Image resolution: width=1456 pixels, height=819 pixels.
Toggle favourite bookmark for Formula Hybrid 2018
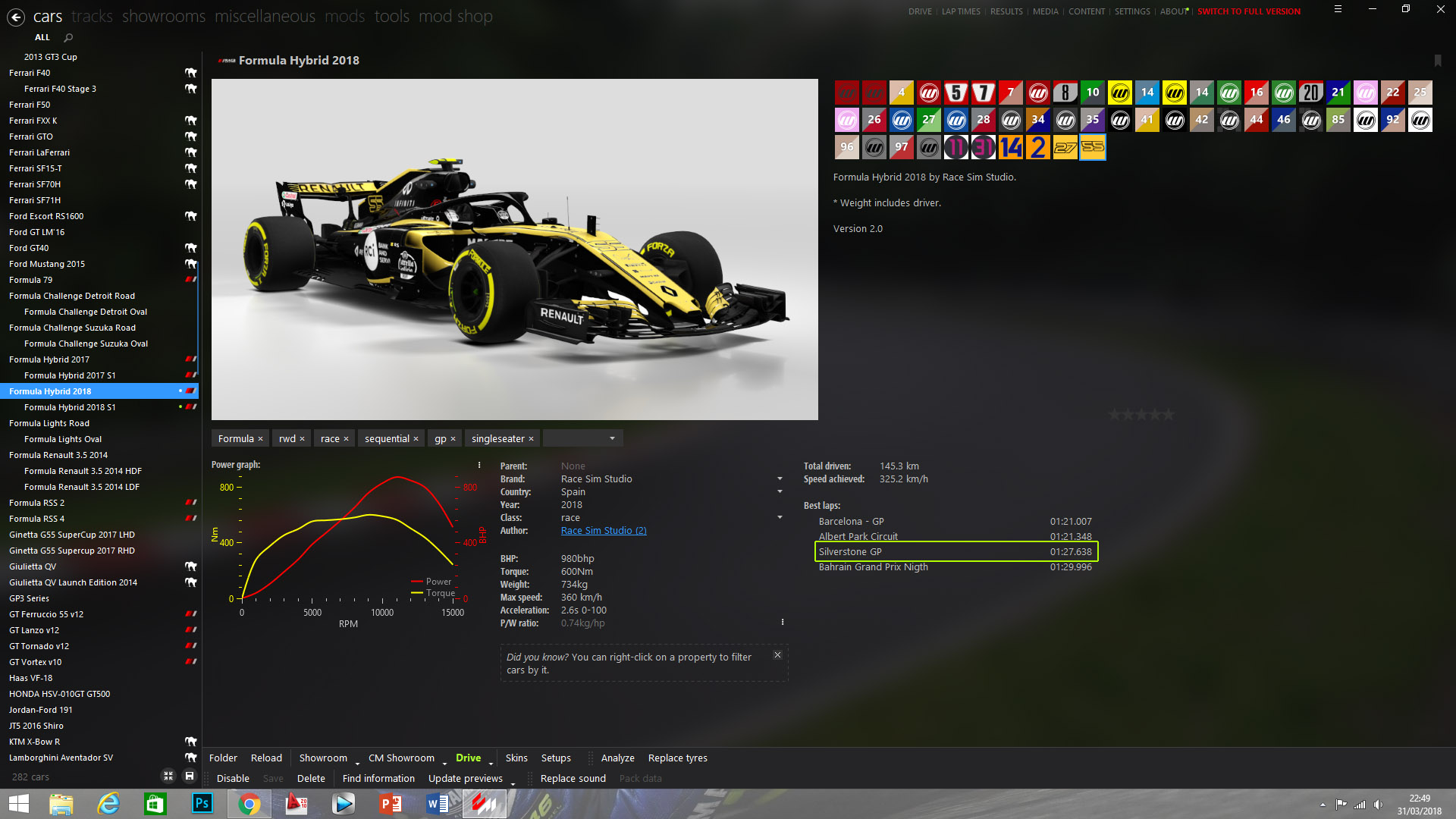pos(1437,61)
